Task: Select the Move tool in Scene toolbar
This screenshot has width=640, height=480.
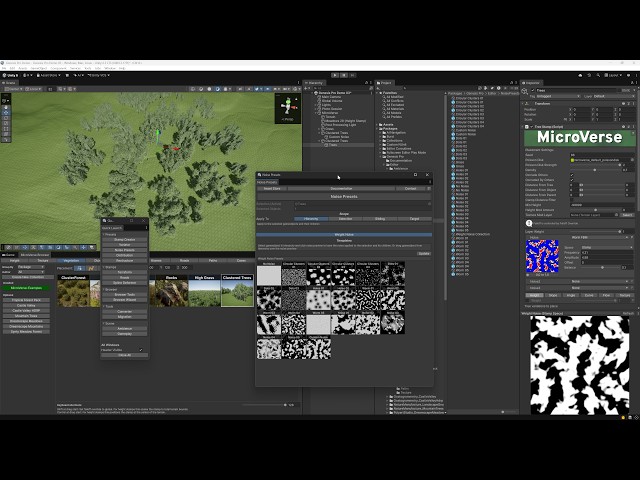Action: [6, 113]
